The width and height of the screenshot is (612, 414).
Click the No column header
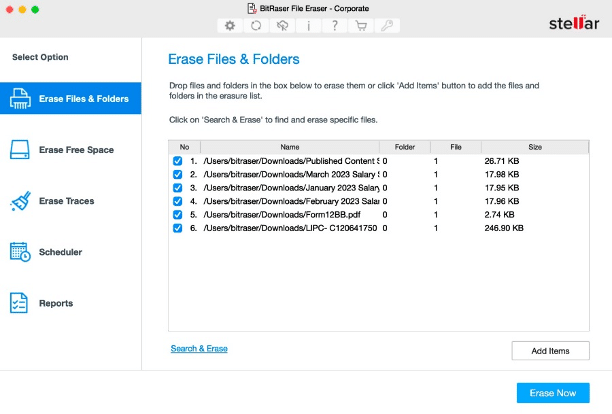(x=185, y=147)
